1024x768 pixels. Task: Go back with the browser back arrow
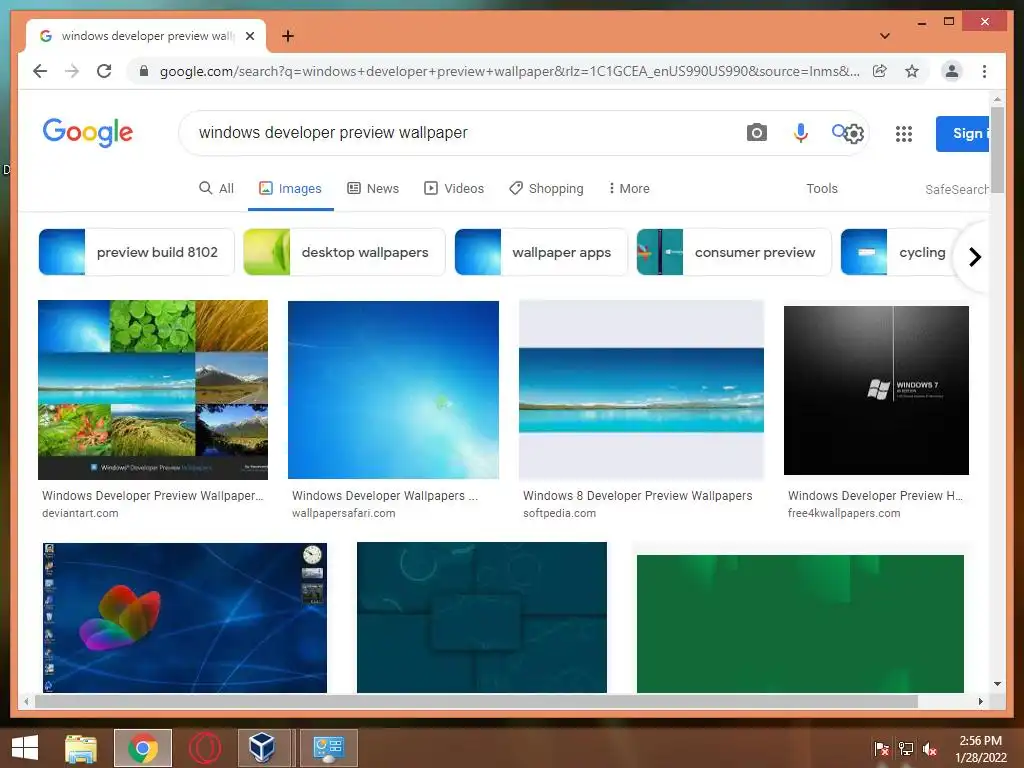click(40, 71)
